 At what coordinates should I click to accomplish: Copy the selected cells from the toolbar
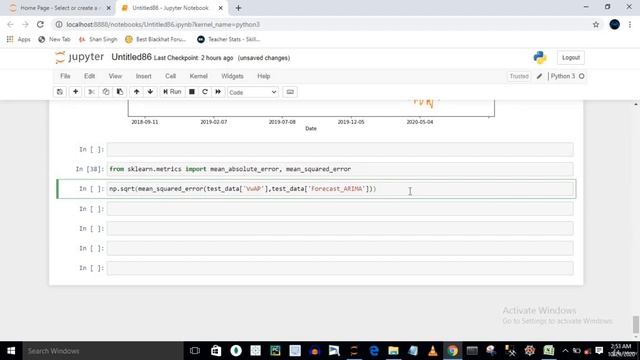pos(106,92)
